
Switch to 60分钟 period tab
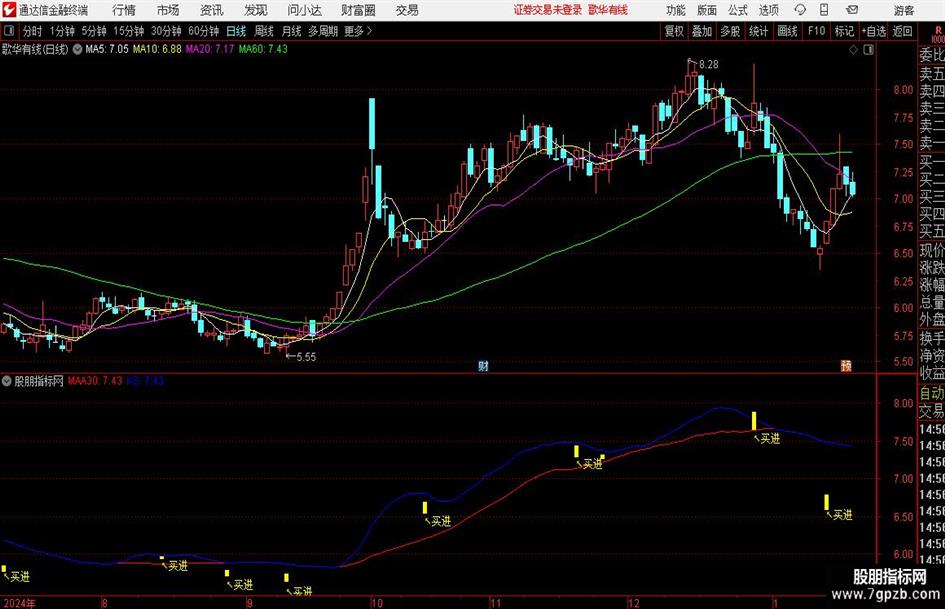pyautogui.click(x=203, y=31)
